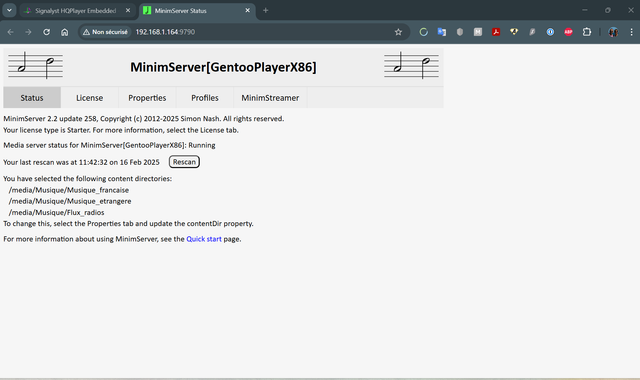Screen dimensions: 640x380
Task: Click the MinimServer[GentooPlayerX86] page title
Action: pyautogui.click(x=223, y=67)
